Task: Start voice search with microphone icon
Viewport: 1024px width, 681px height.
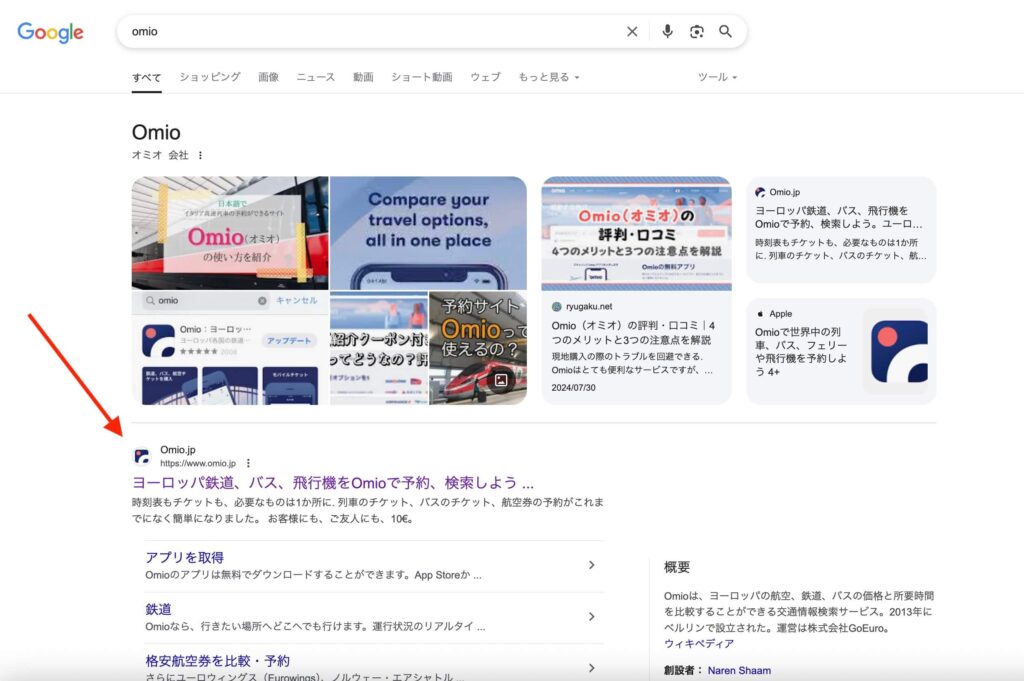Action: click(x=667, y=32)
